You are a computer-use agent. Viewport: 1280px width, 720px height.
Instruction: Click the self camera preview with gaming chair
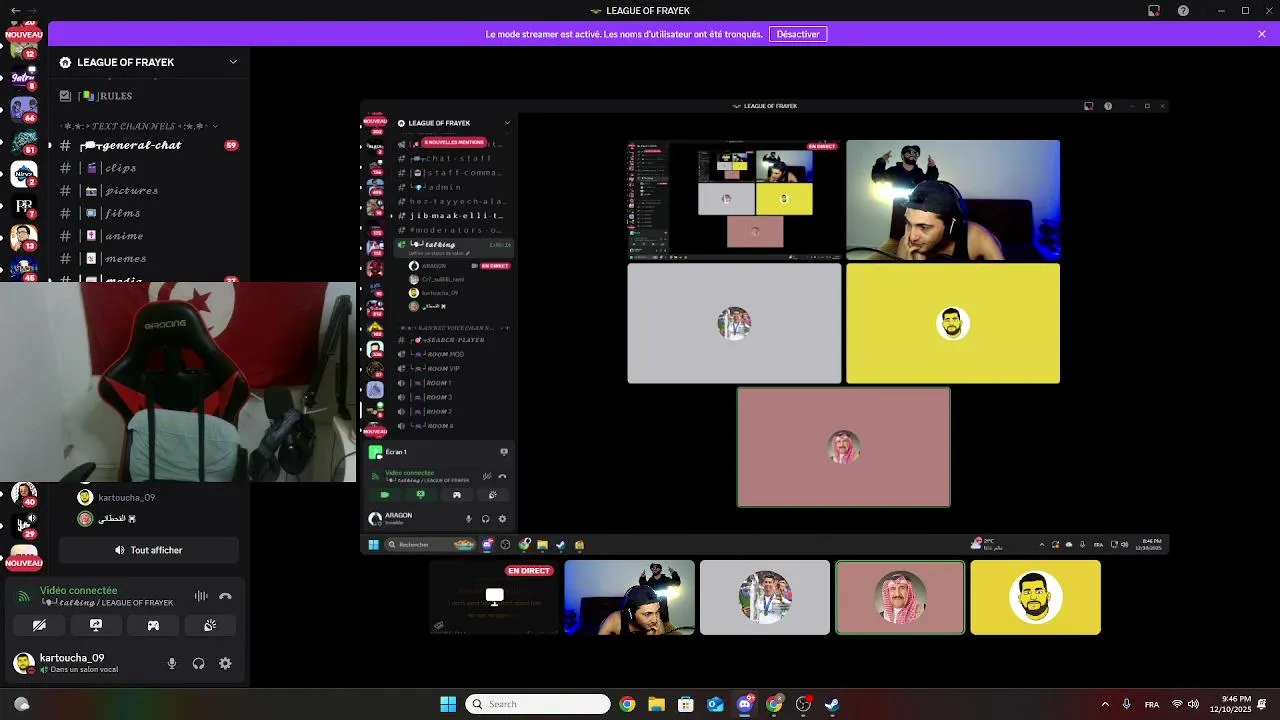(178, 382)
